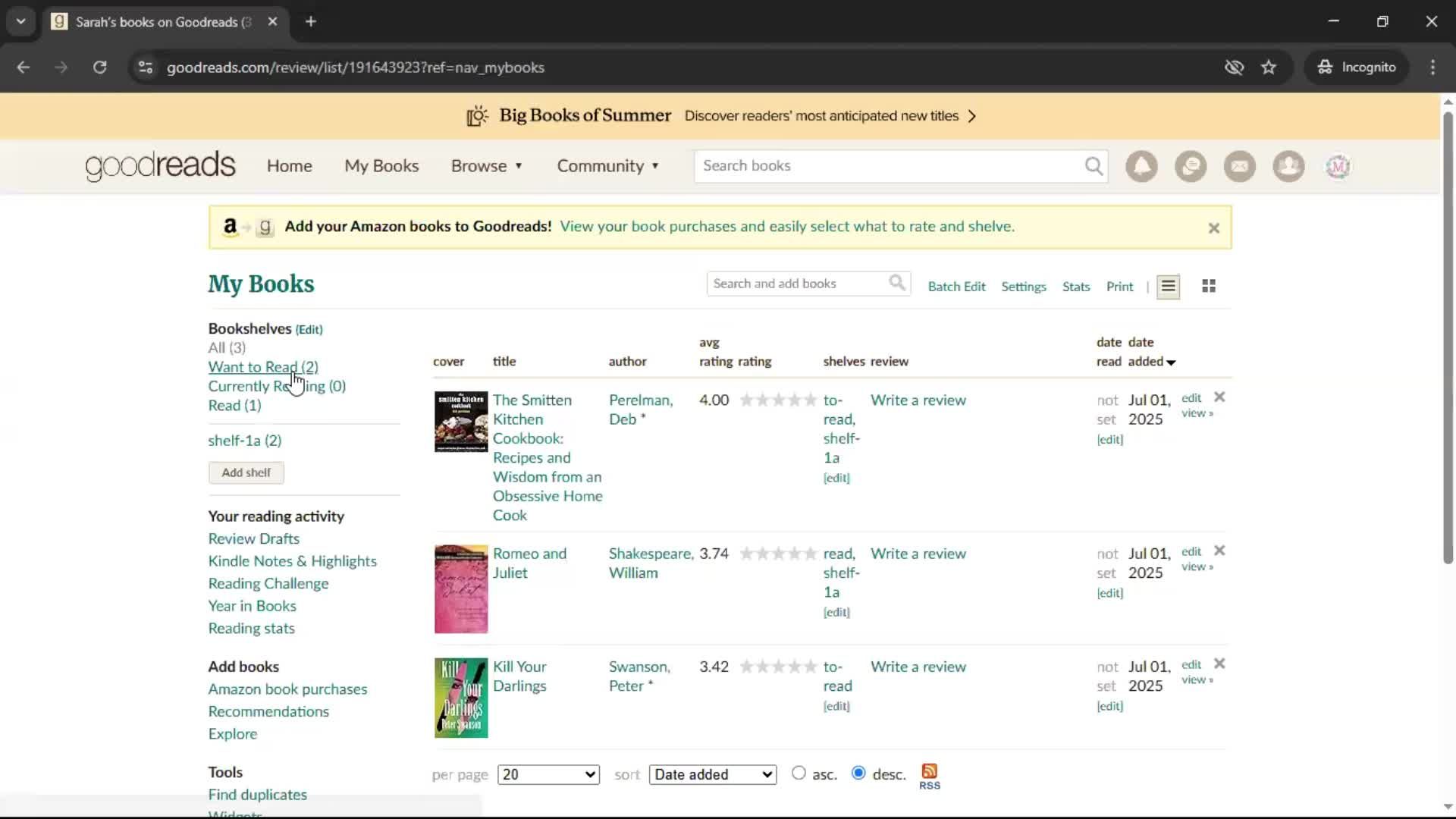Viewport: 1456px width, 819px height.
Task: Click the search magnifier in header search box
Action: point(1094,166)
